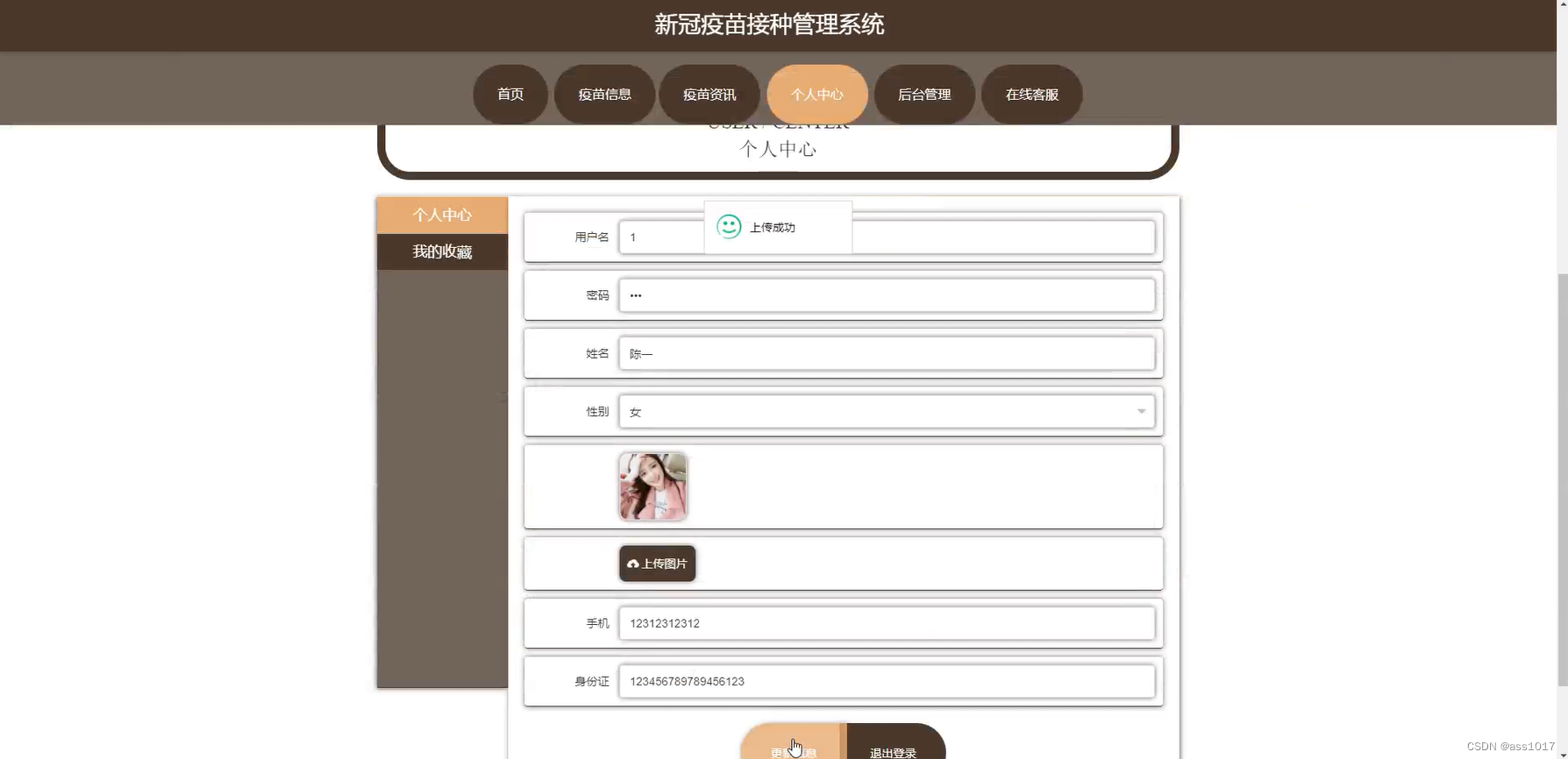The width and height of the screenshot is (1568, 759).
Task: Focus the 手机 phone number field
Action: coord(887,623)
